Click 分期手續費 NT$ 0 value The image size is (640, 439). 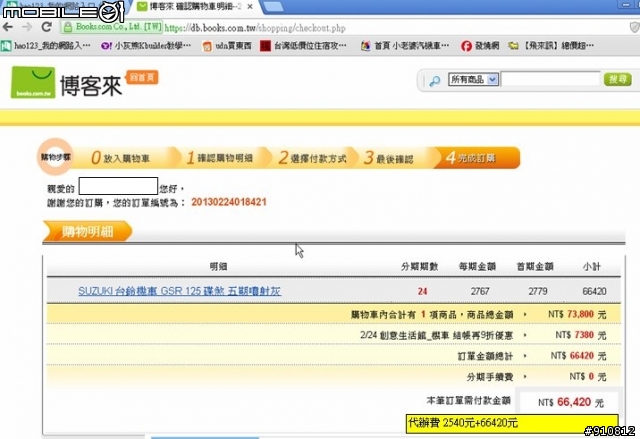(x=588, y=377)
